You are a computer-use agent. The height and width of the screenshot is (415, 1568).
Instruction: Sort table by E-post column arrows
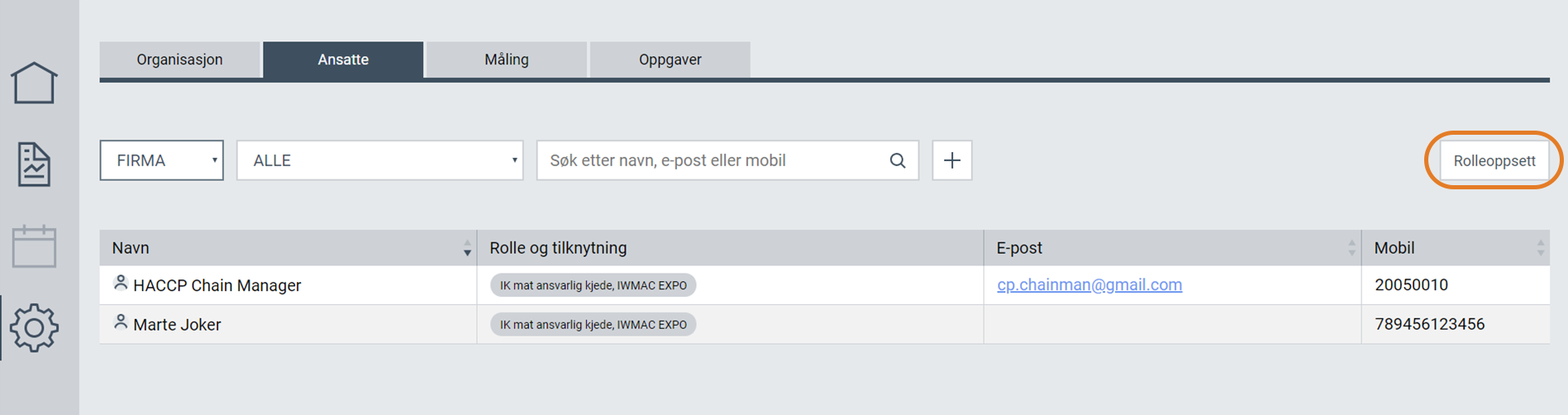tap(1351, 248)
